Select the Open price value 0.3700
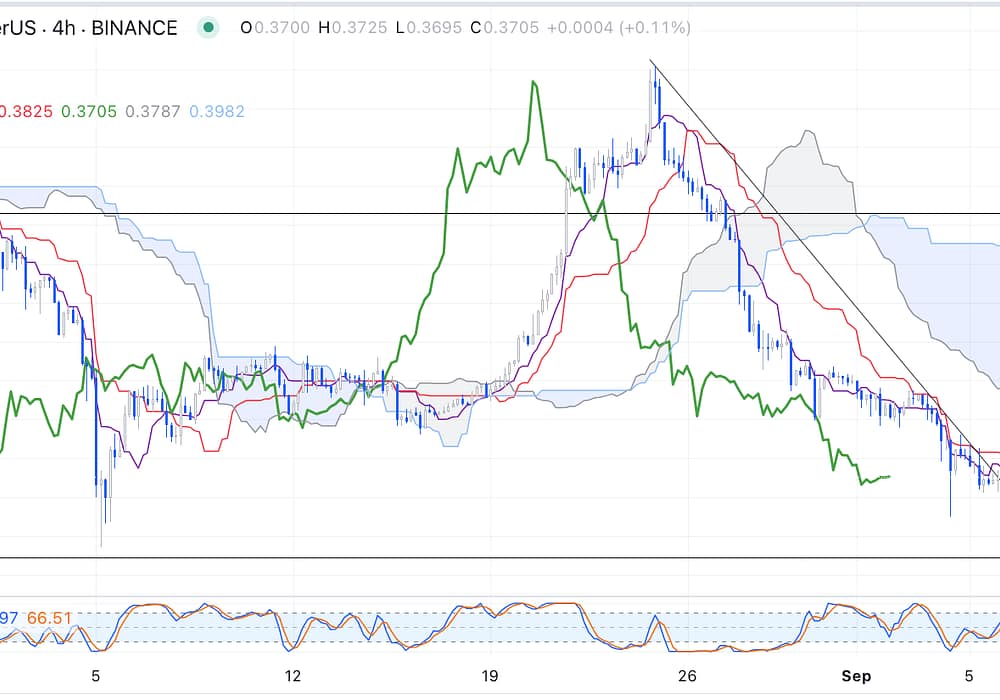1000x700 pixels. click(x=274, y=28)
